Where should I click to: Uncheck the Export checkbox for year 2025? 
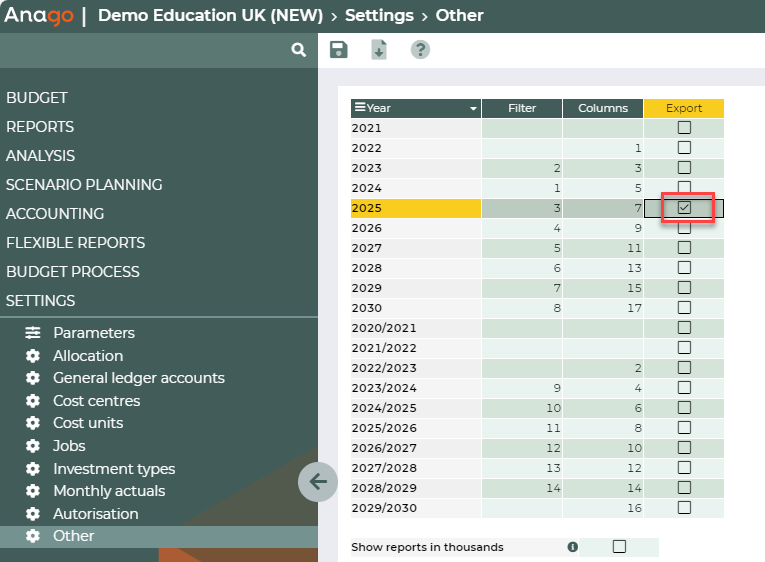point(684,208)
